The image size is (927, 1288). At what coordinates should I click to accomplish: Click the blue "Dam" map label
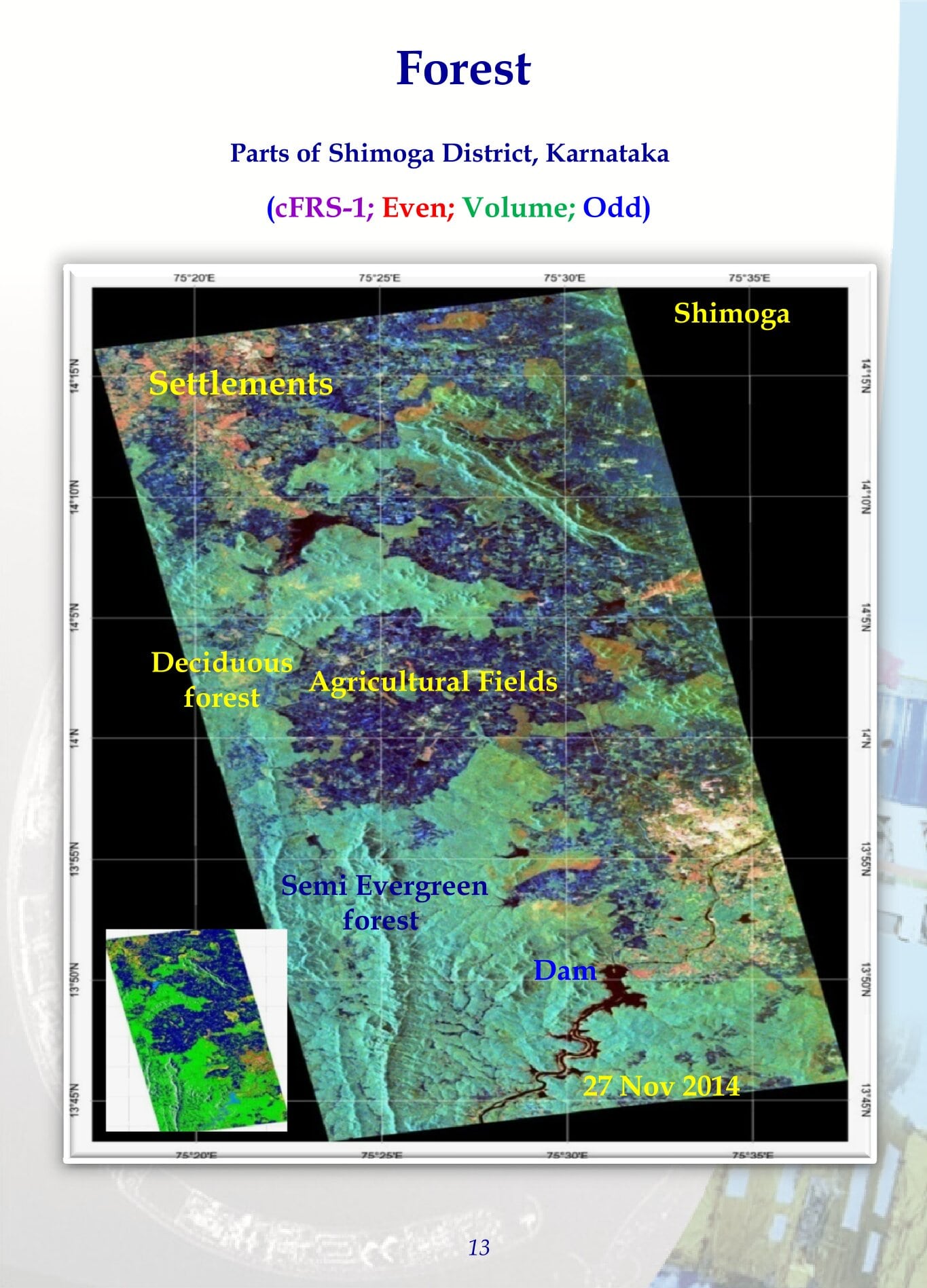coord(565,970)
